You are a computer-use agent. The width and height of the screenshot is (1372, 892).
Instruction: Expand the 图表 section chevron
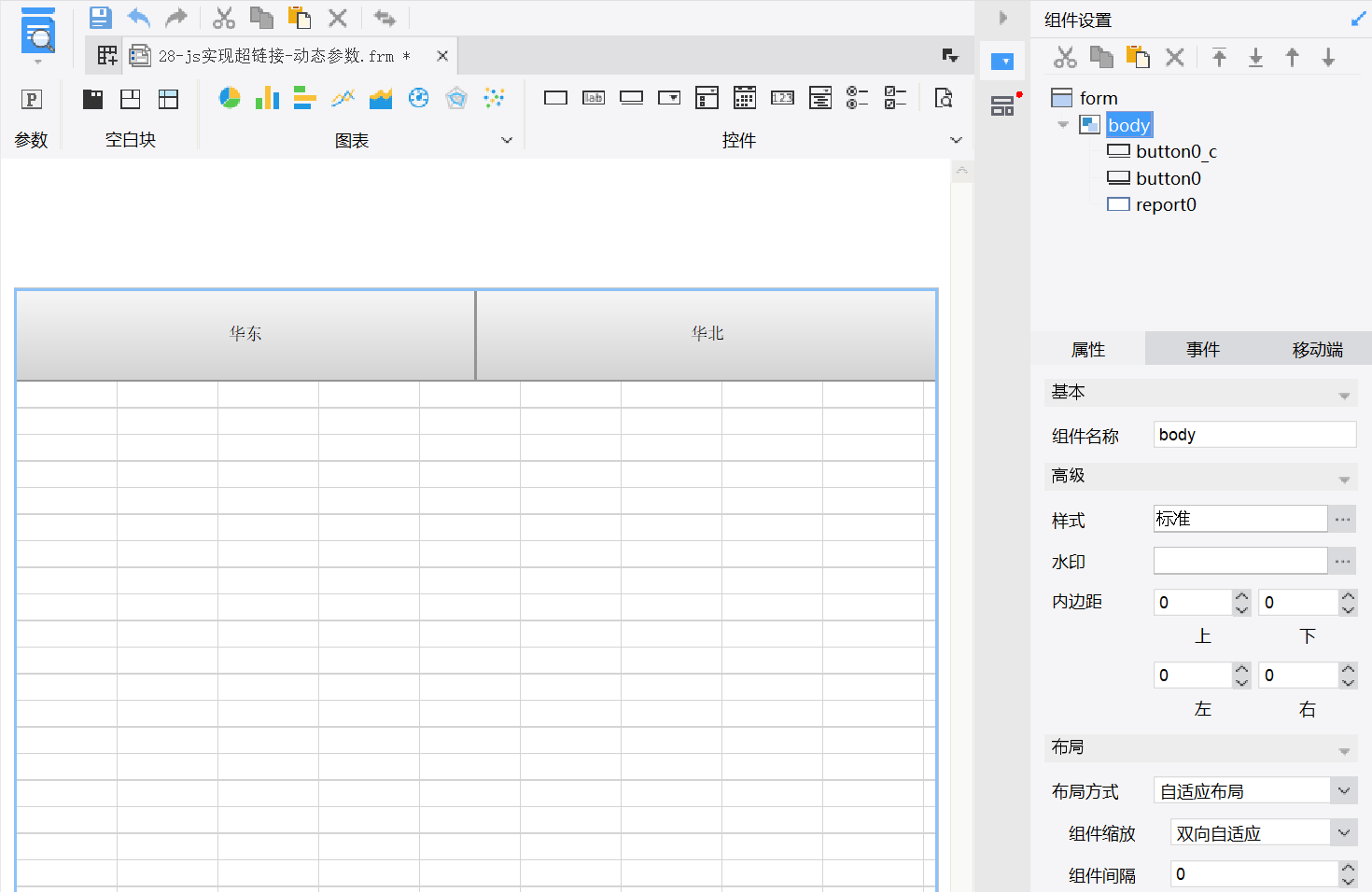click(507, 140)
